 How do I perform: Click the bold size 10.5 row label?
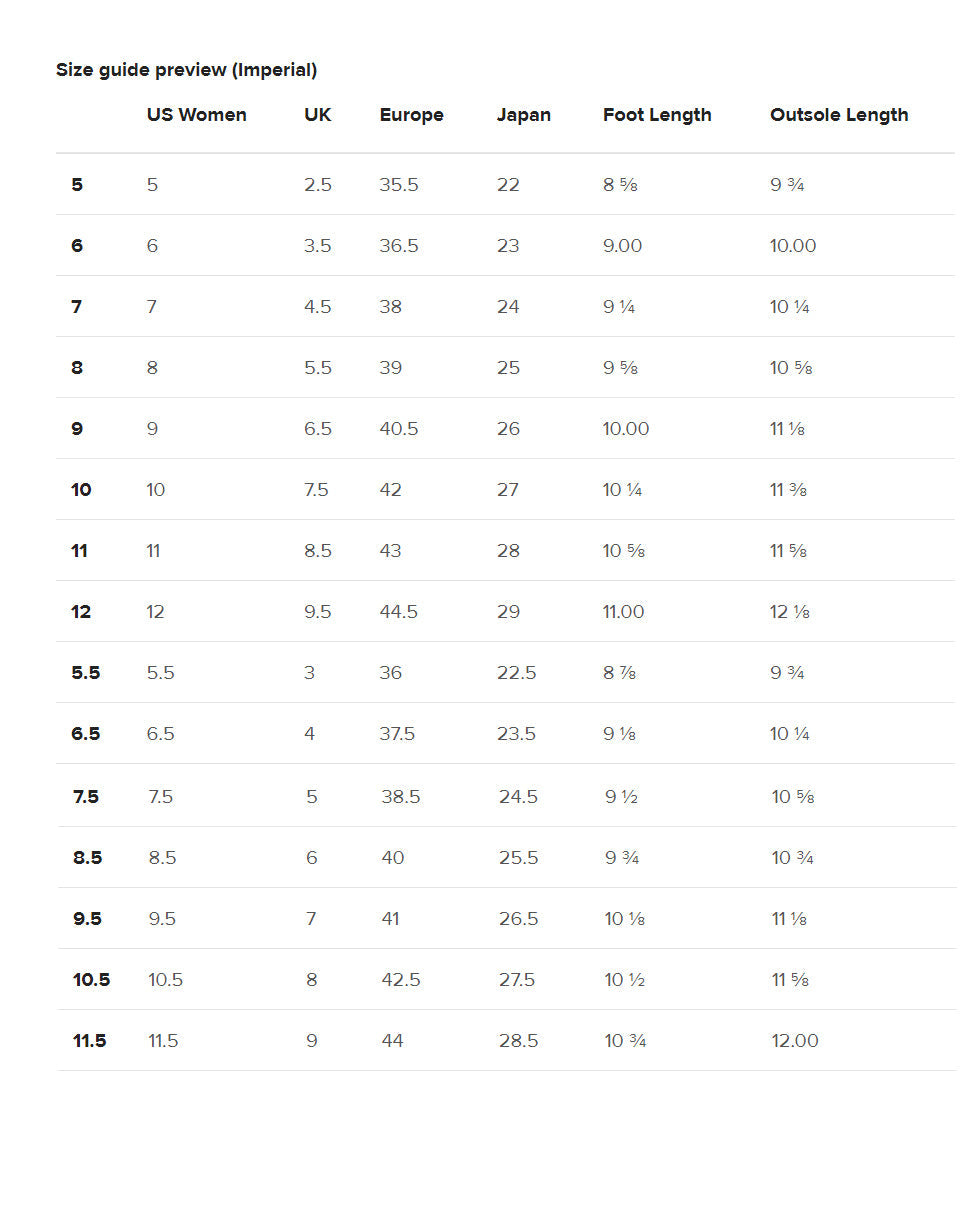pos(91,980)
